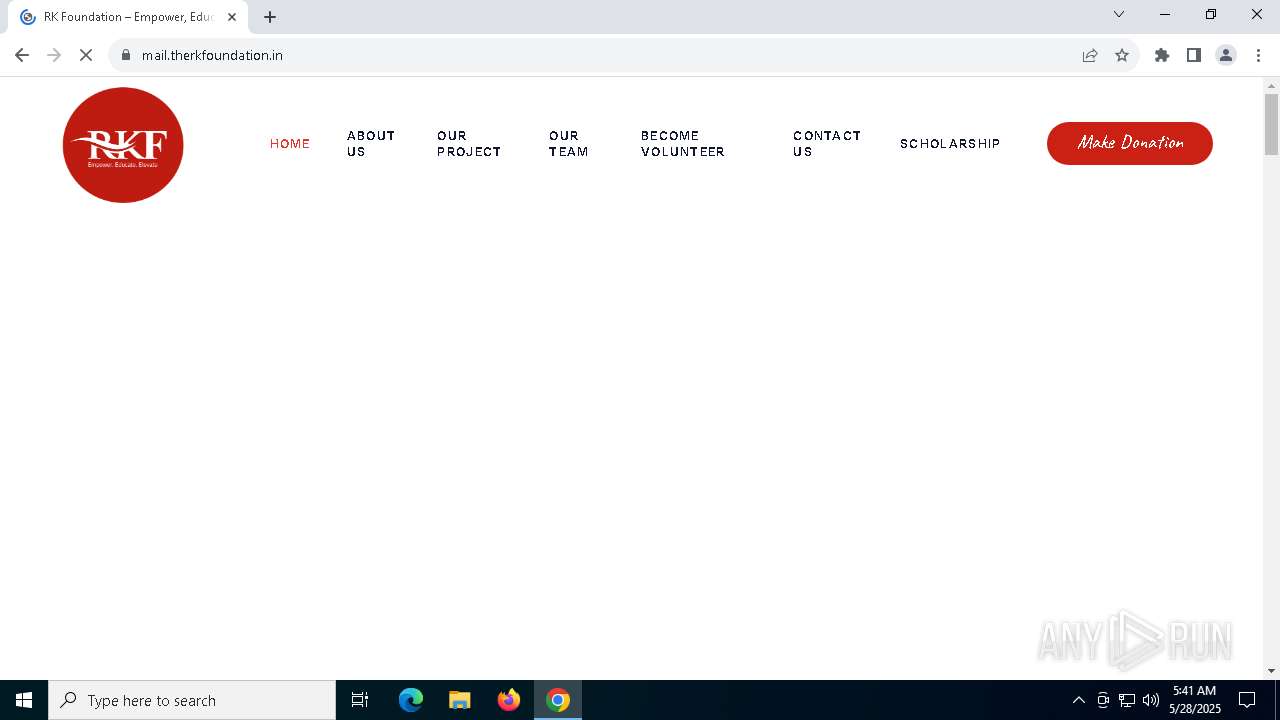Click the Make Donation button
Viewport: 1280px width, 720px height.
coord(1130,143)
